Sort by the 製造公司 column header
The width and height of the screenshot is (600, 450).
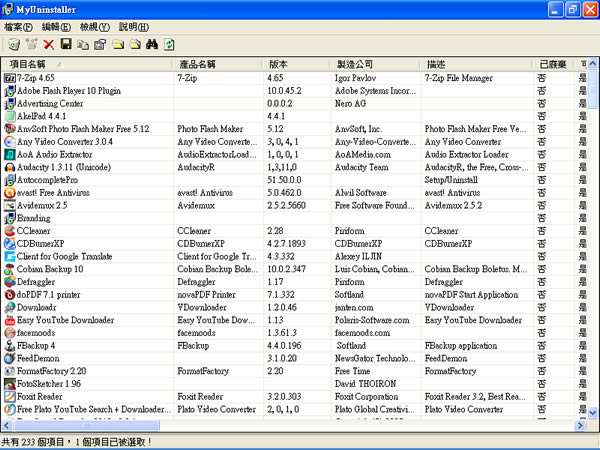[375, 64]
